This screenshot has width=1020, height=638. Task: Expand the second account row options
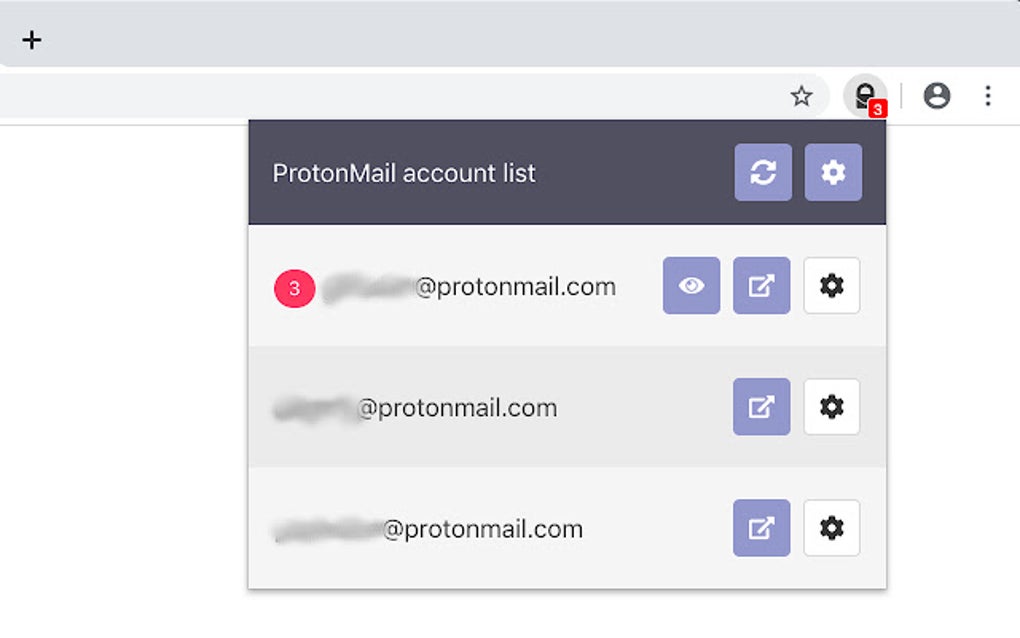(761, 407)
